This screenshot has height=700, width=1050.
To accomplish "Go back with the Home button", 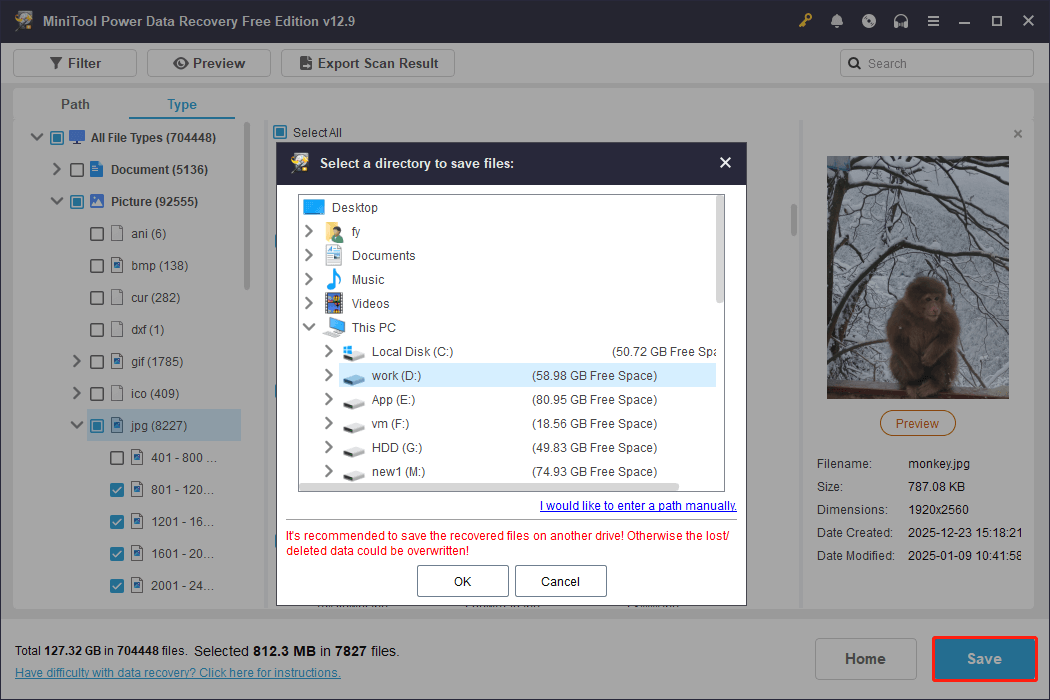I will [865, 658].
